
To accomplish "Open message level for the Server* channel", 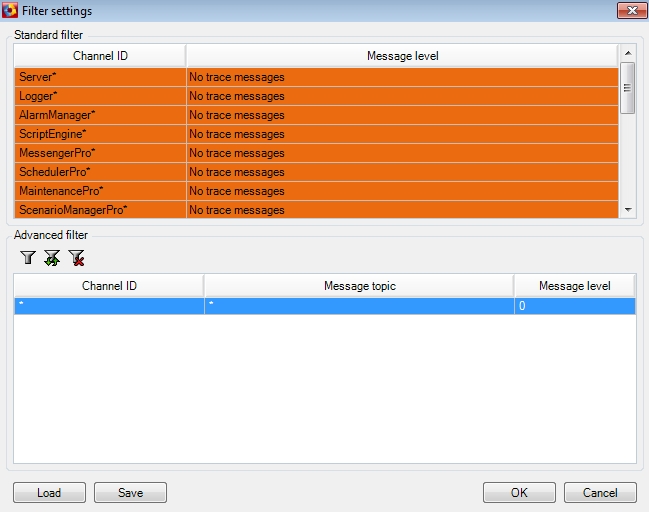I will (x=402, y=77).
